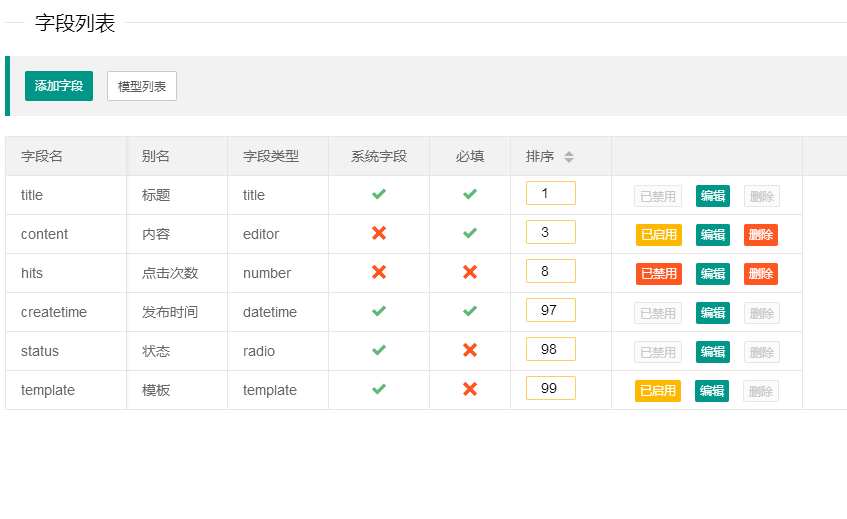This screenshot has width=847, height=519.
Task: Click the 系统字段 cross icon for hits
Action: click(x=379, y=273)
